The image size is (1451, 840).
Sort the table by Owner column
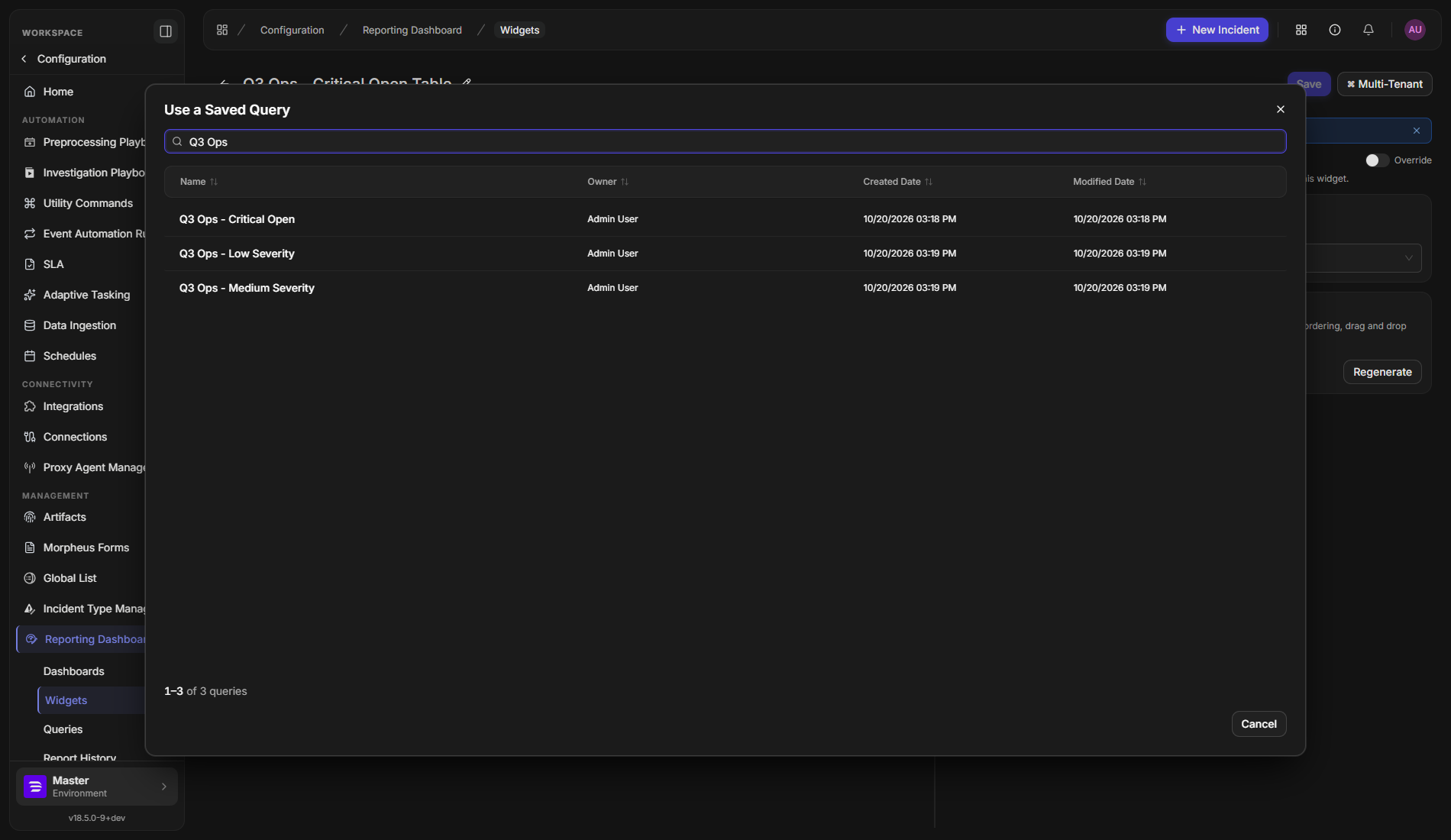pyautogui.click(x=608, y=182)
